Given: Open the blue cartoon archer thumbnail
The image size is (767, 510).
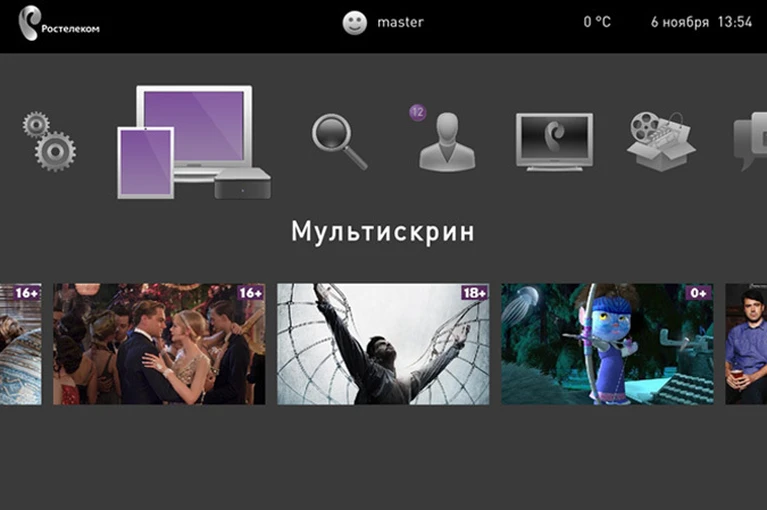Looking at the screenshot, I should 607,344.
